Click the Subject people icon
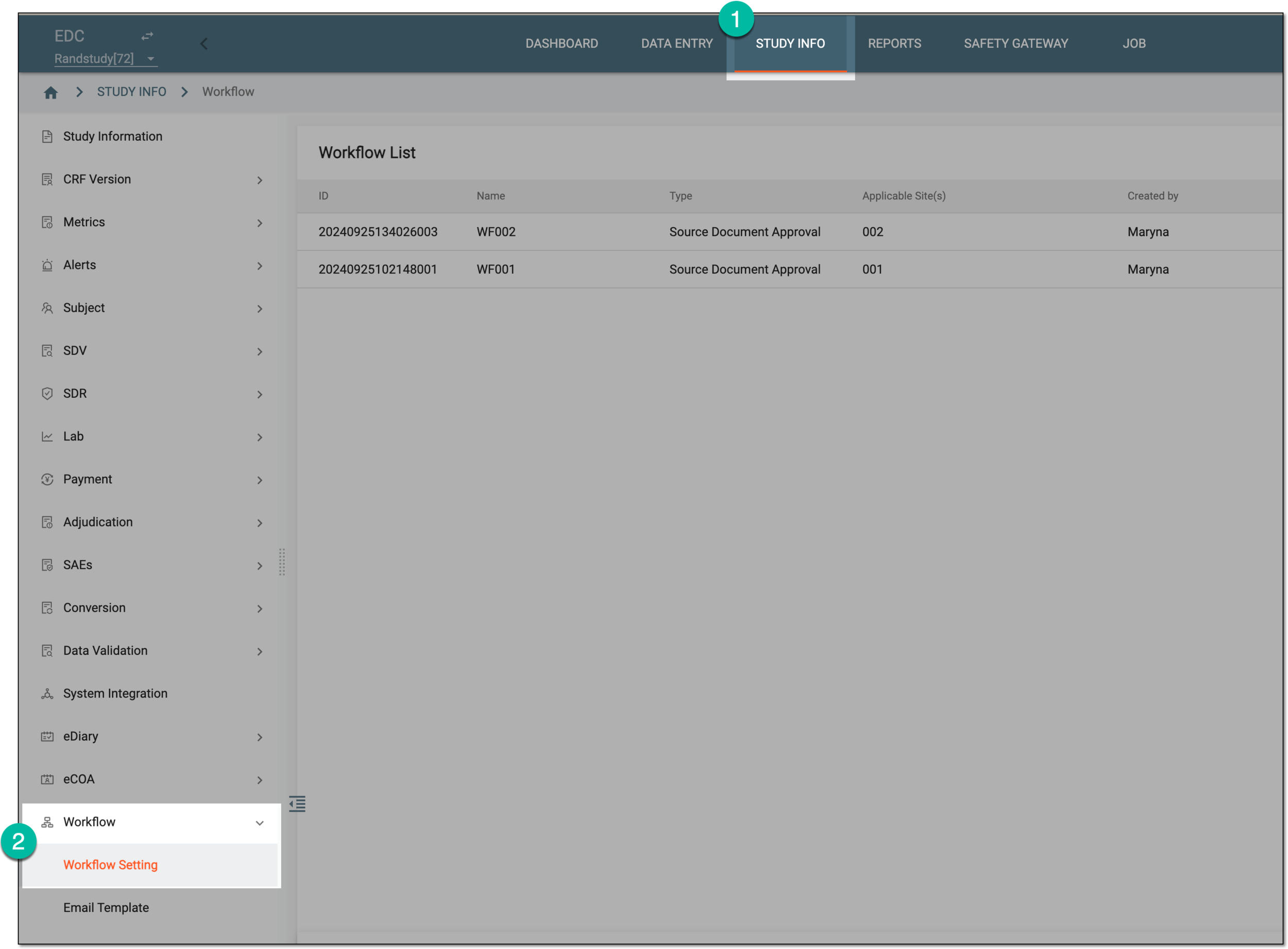Viewport: 1288px width, 949px height. (47, 308)
